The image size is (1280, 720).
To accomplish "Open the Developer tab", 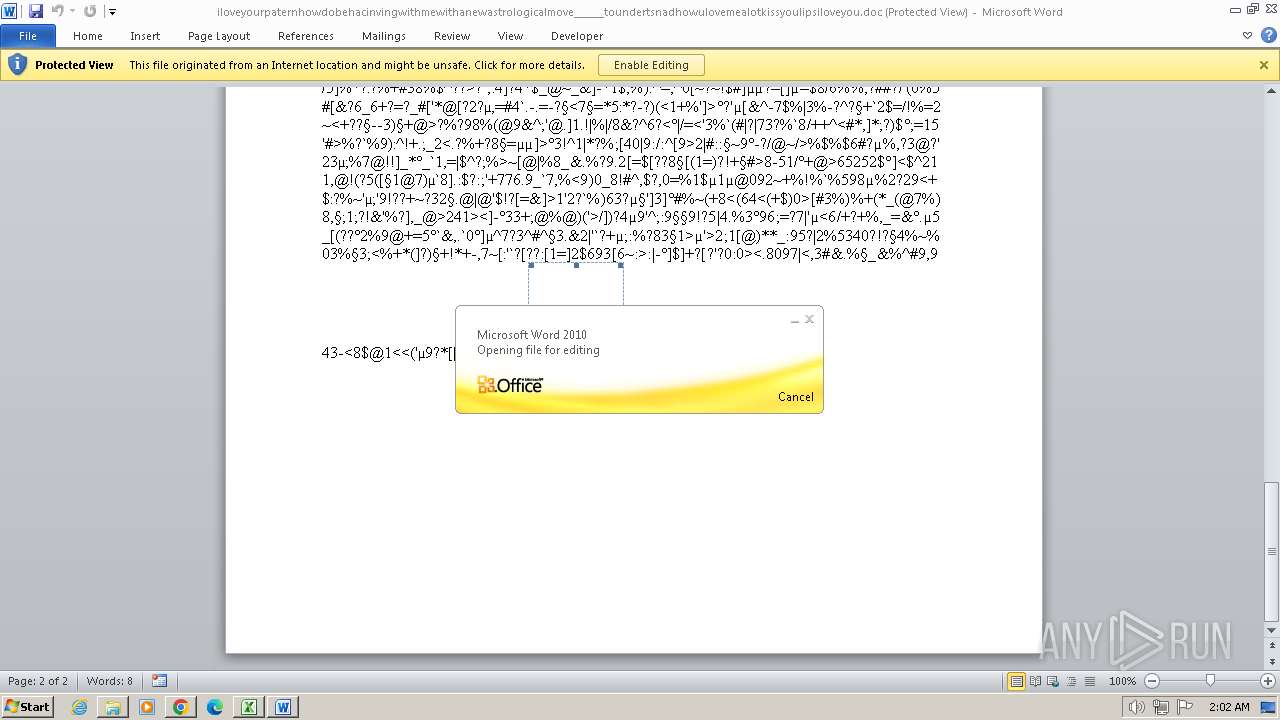I will pos(577,36).
